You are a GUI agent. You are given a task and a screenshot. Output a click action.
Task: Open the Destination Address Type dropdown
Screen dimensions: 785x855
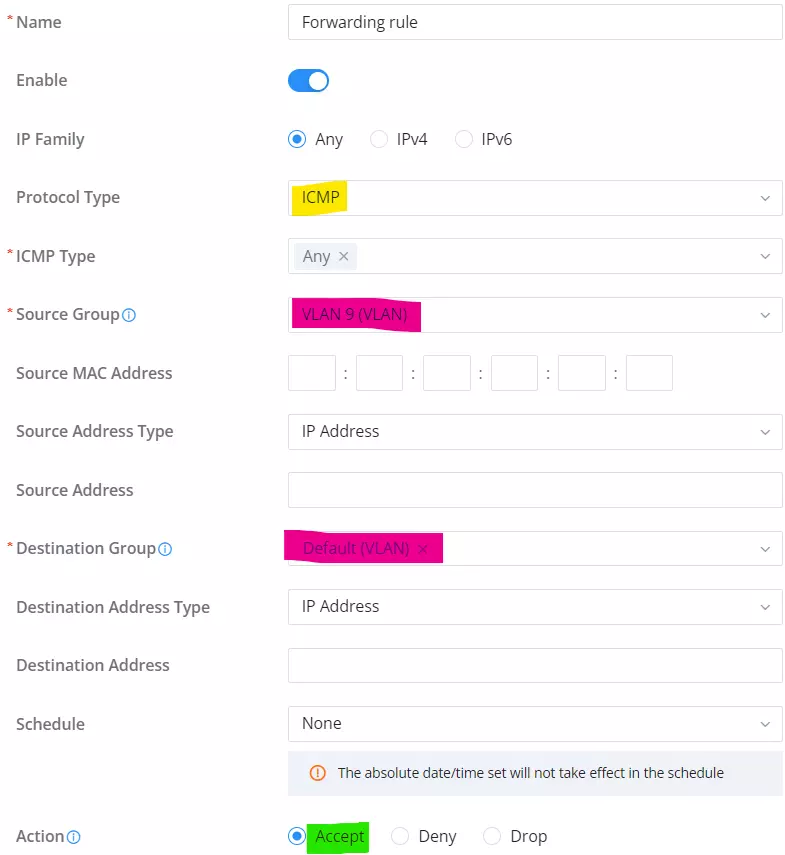click(x=535, y=607)
